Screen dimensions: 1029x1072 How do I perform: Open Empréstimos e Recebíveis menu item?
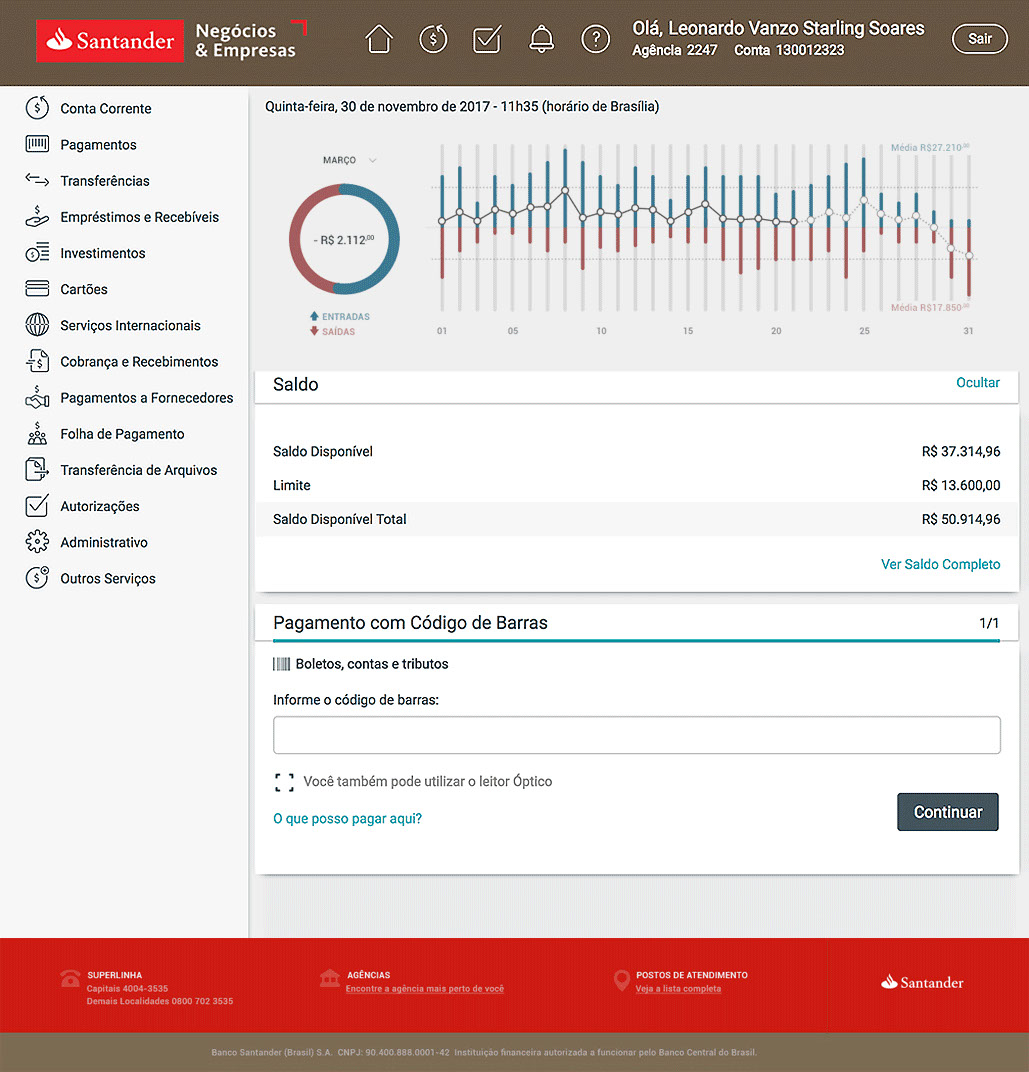click(x=139, y=217)
